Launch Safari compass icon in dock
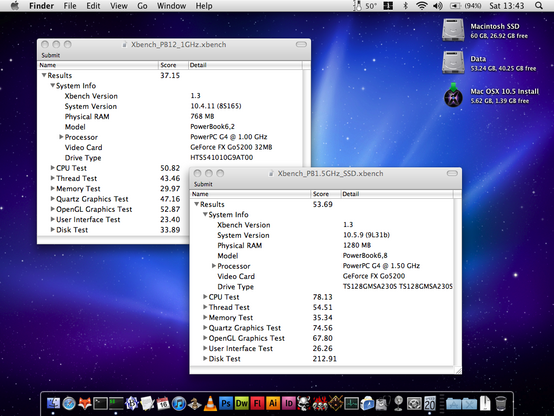This screenshot has height=416, width=554. tap(69, 403)
